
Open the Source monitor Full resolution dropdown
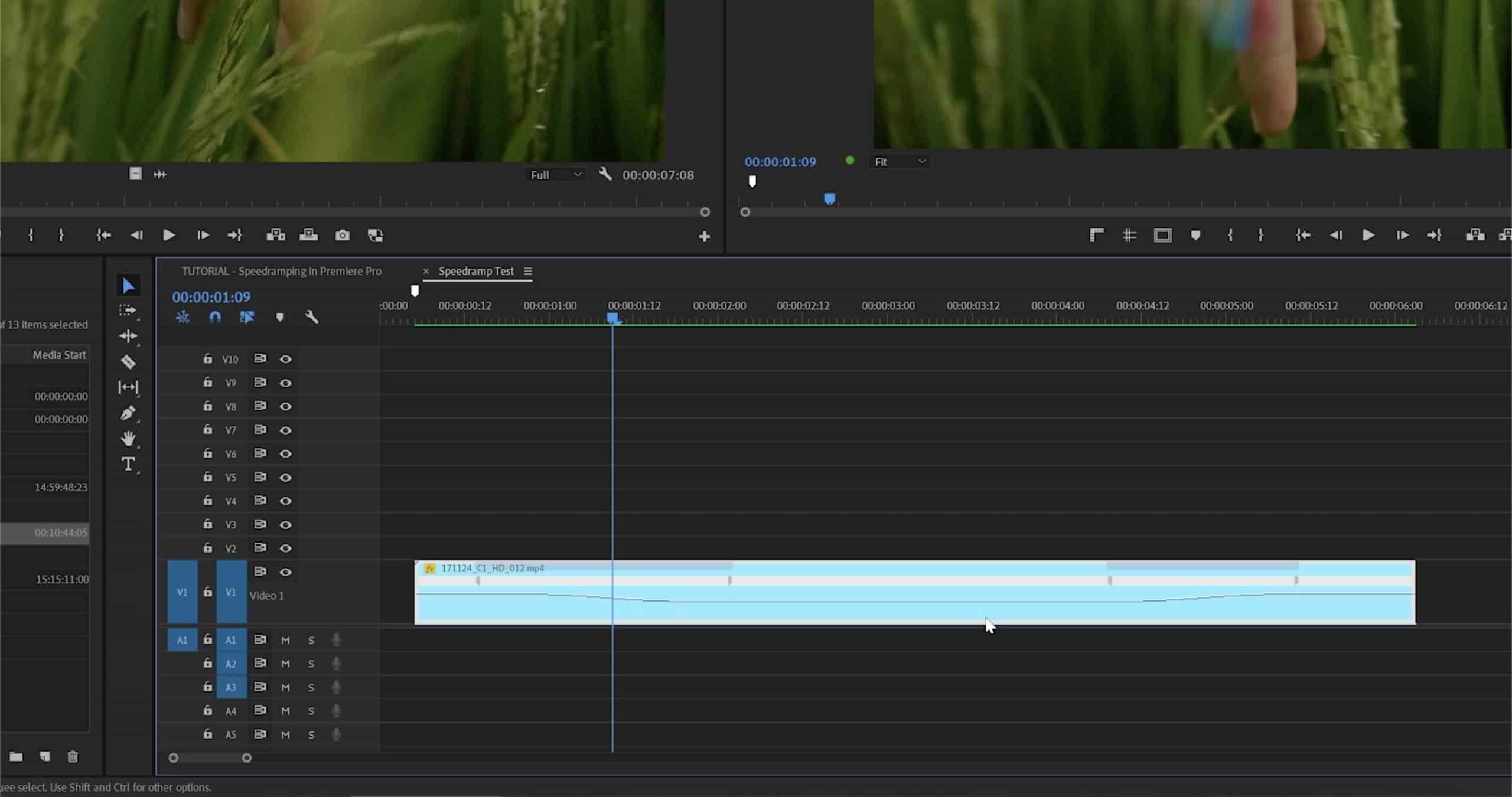pos(555,175)
